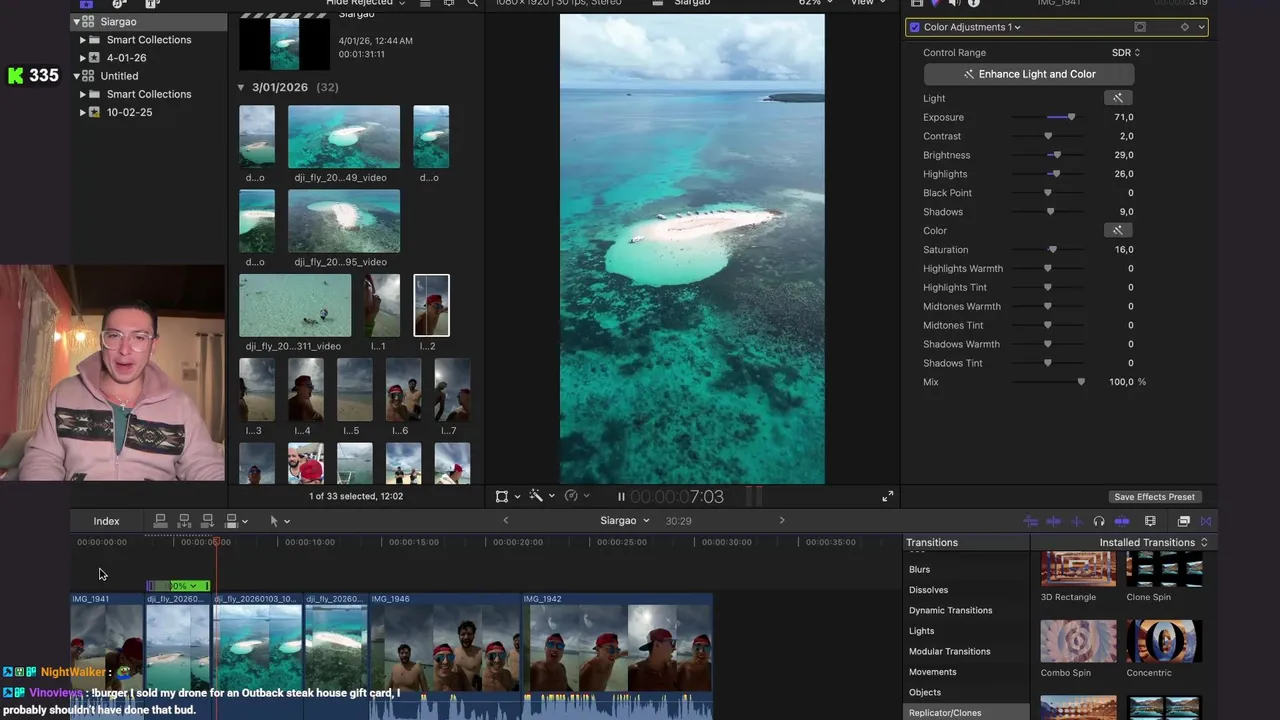The height and width of the screenshot is (720, 1280).
Task: Click the Shadows slider
Action: pos(1047,212)
